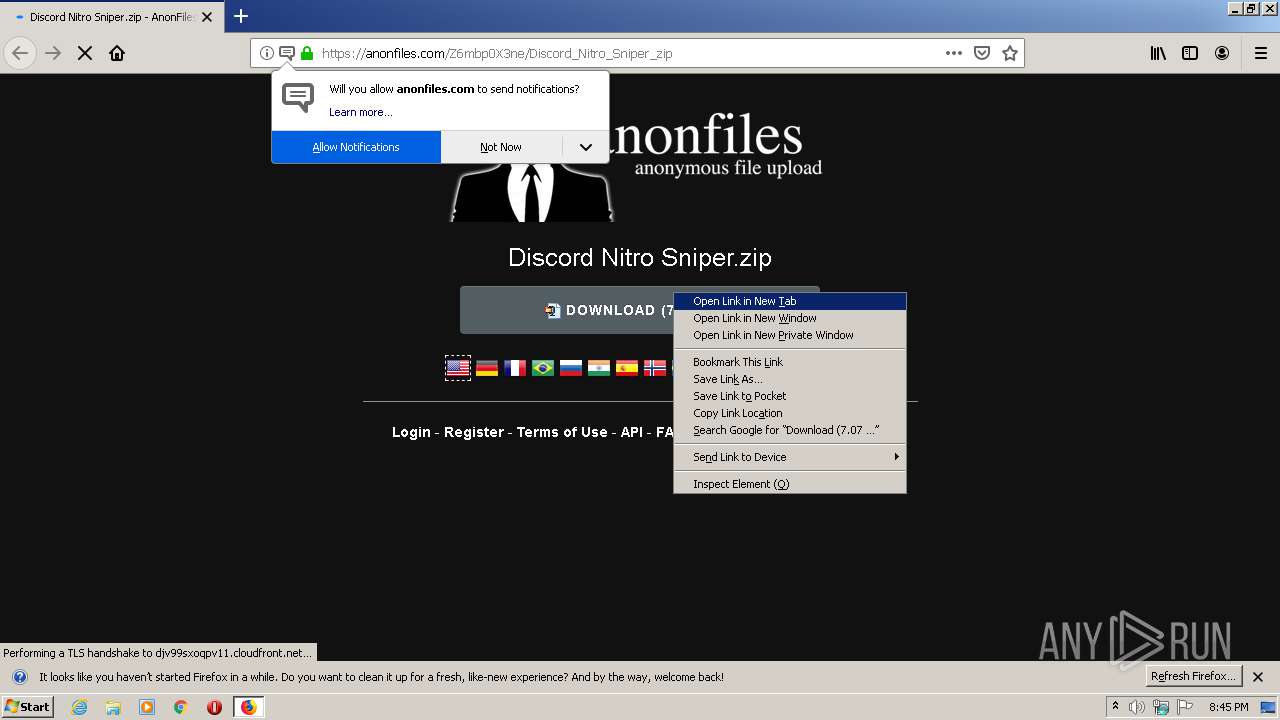Click the back navigation arrow
This screenshot has width=1280, height=720.
pyautogui.click(x=20, y=53)
